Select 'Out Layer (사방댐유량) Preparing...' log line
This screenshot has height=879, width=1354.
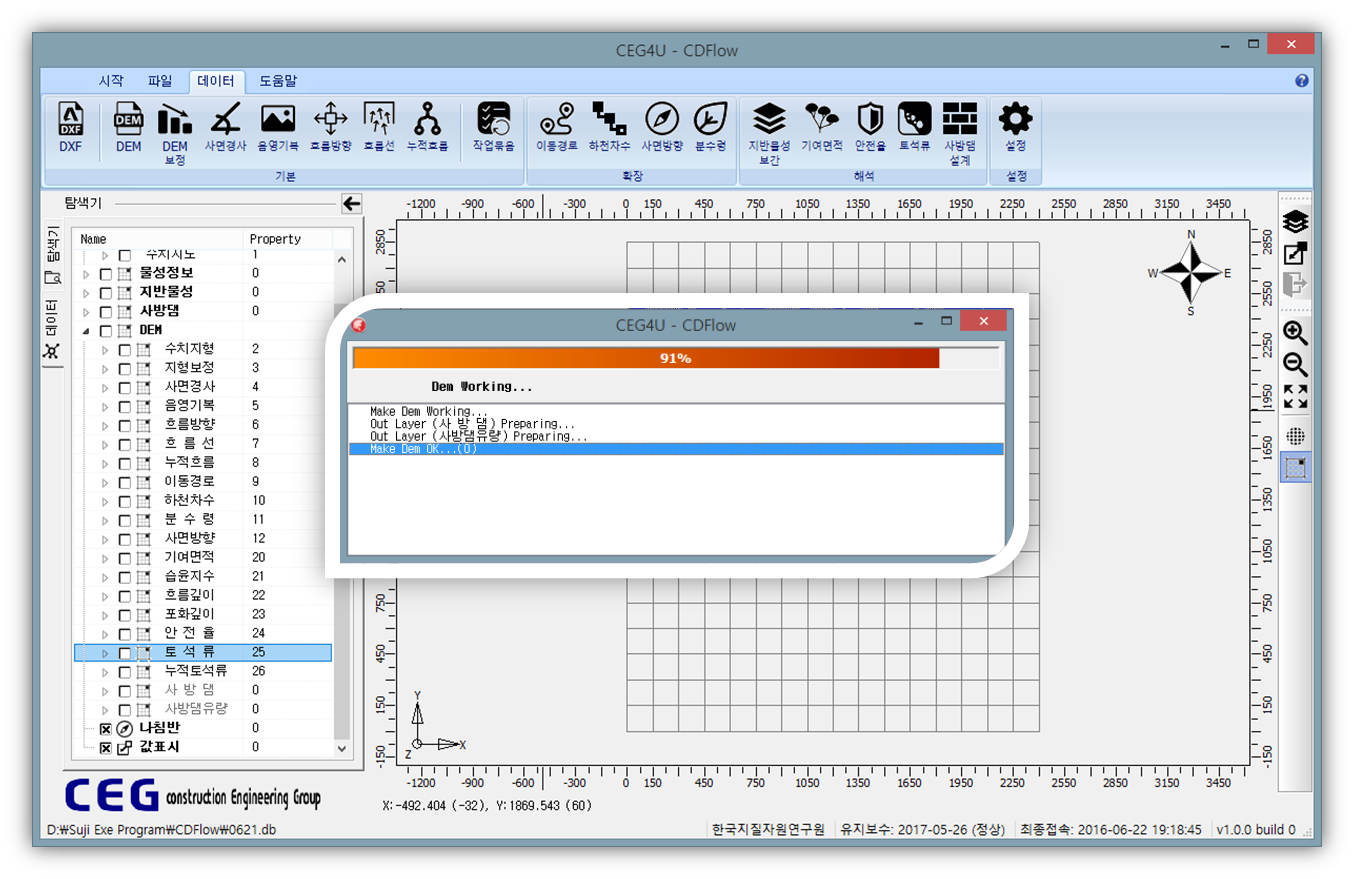coord(478,437)
